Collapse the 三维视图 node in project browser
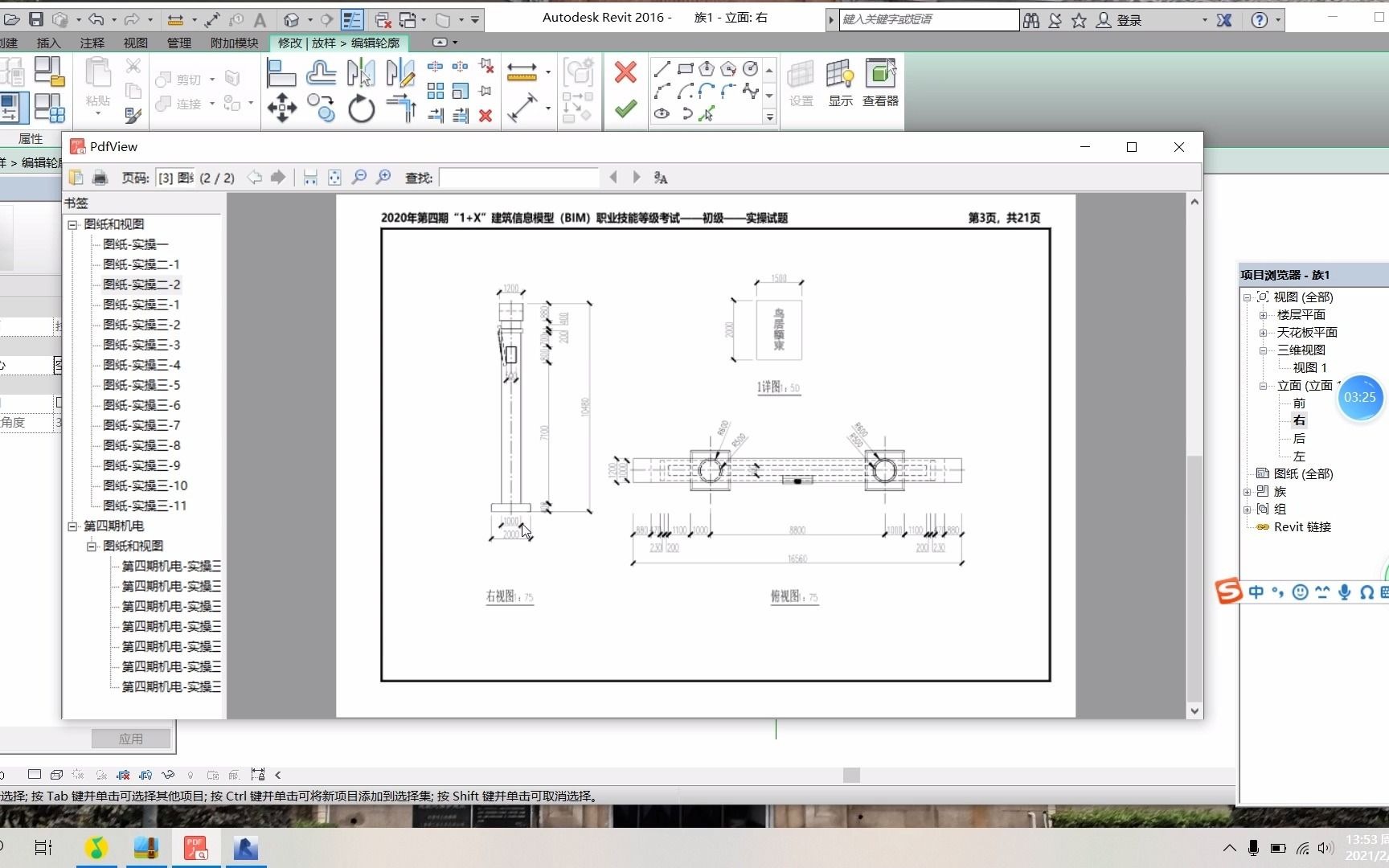The height and width of the screenshot is (868, 1389). tap(1263, 350)
